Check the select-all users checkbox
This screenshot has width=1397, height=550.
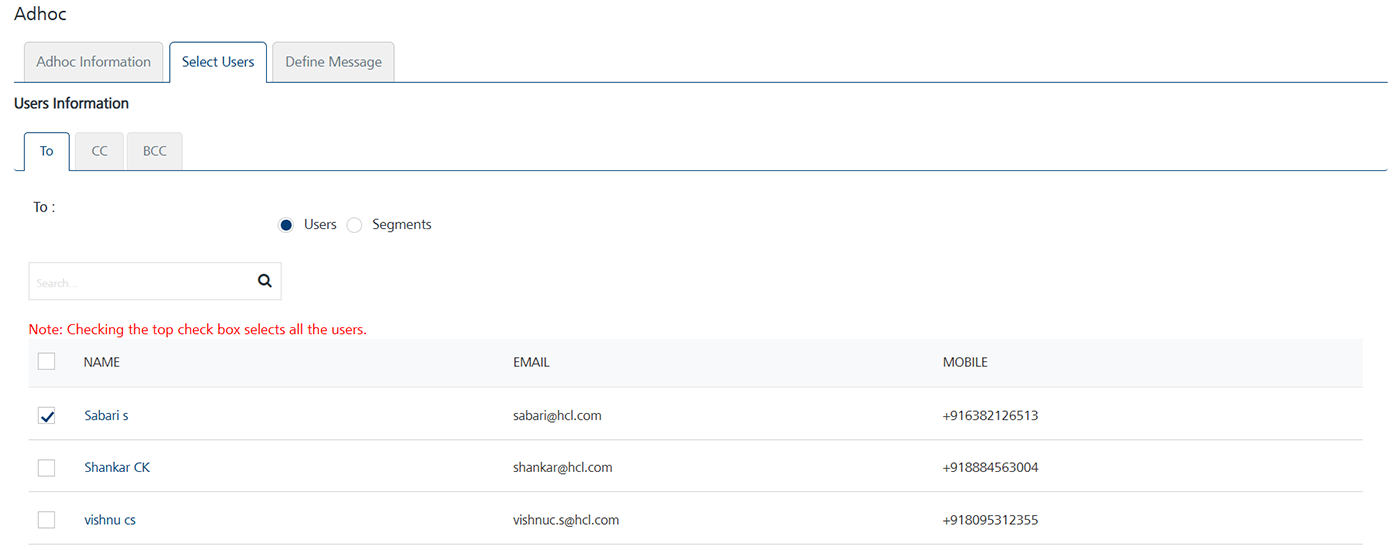coord(46,362)
